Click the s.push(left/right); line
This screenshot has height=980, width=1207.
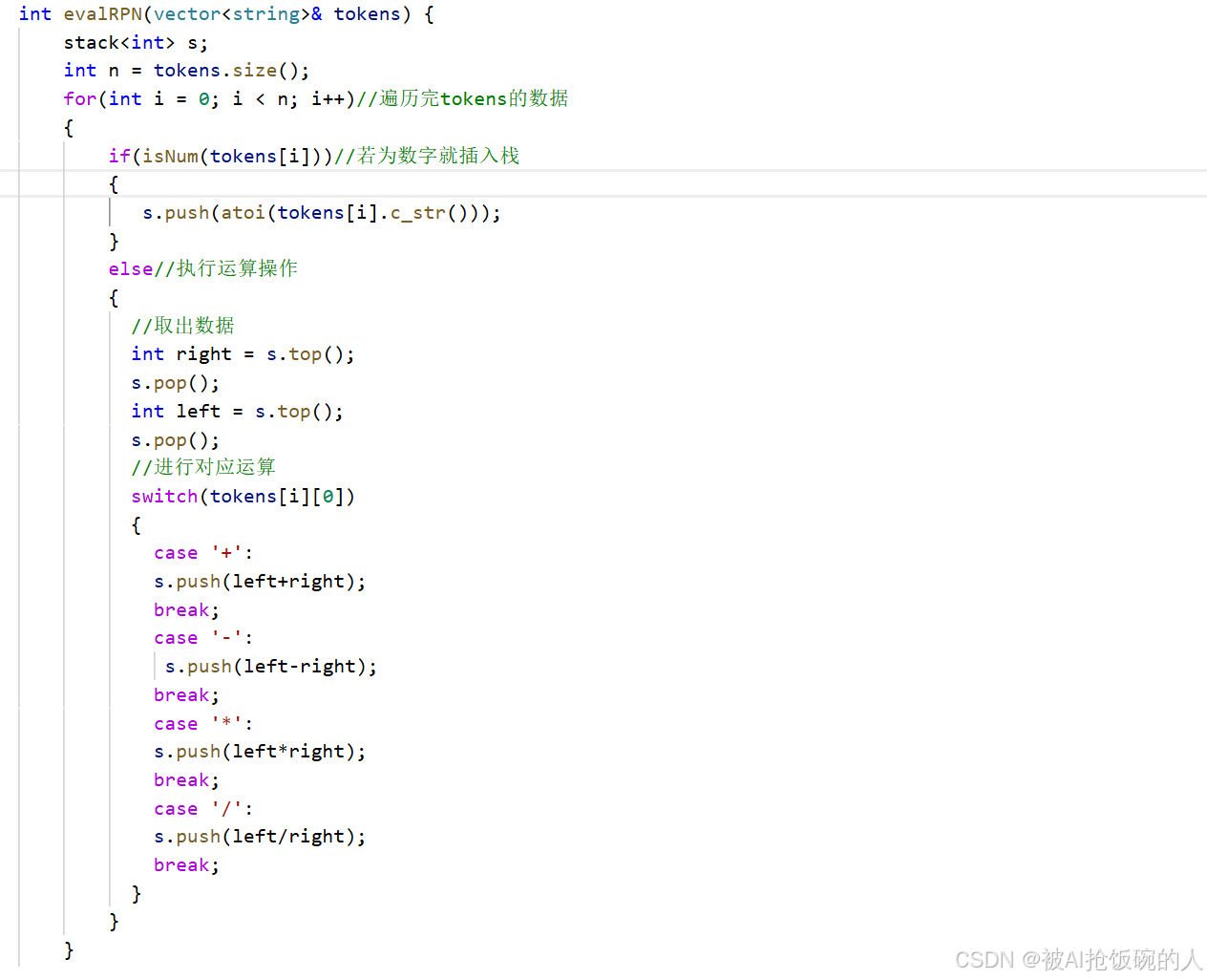260,837
